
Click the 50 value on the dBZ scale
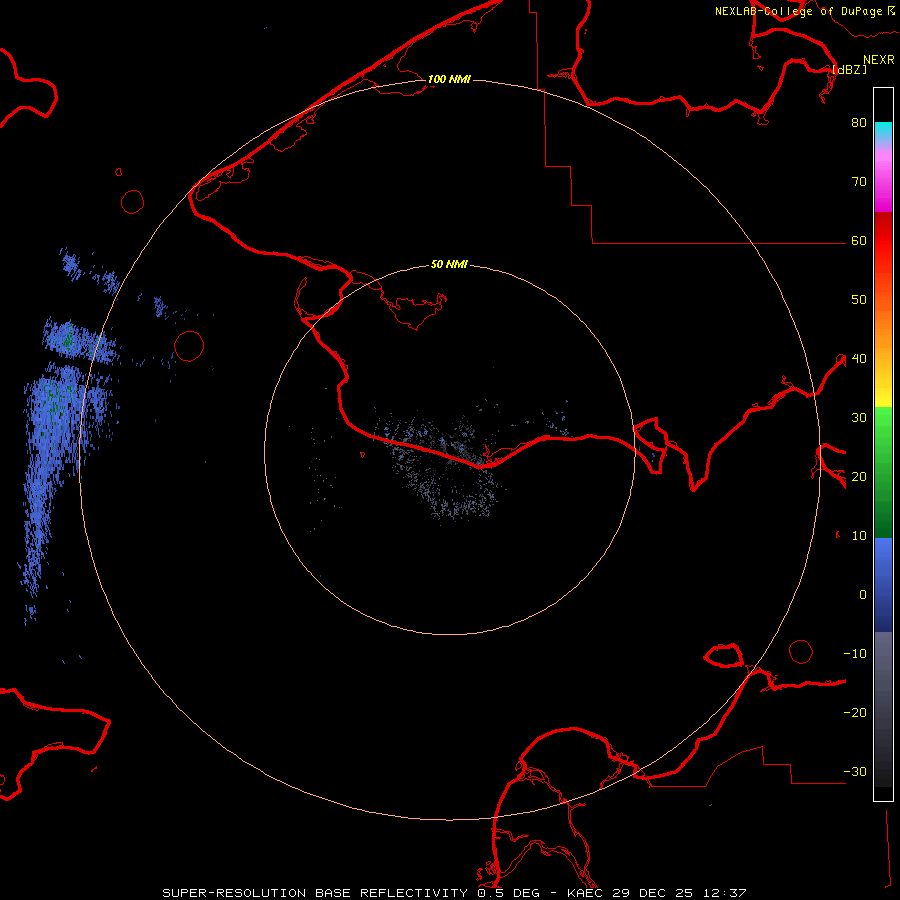(x=859, y=300)
